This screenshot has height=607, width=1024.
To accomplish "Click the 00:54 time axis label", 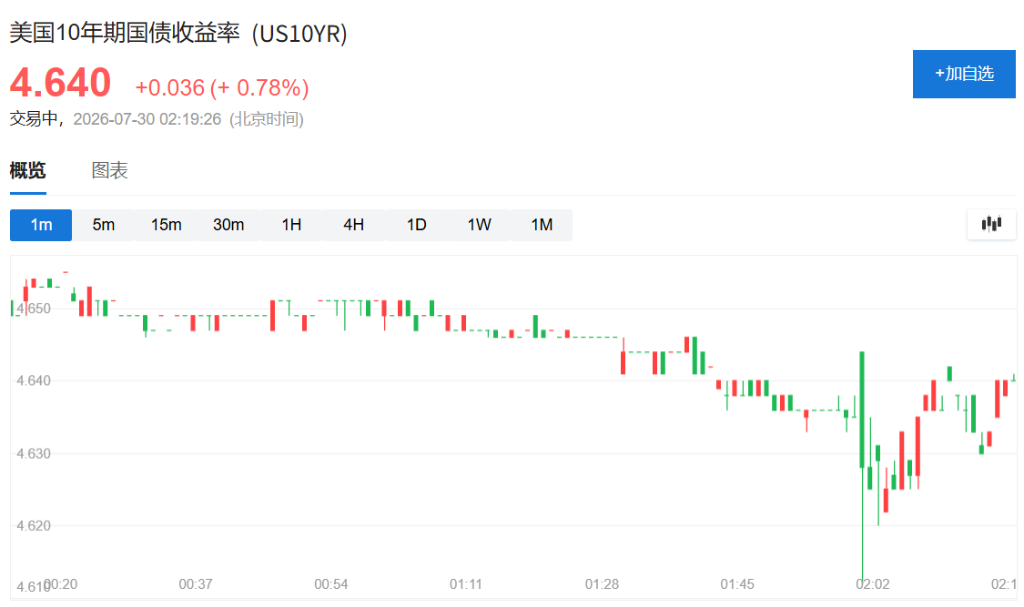I will [331, 584].
